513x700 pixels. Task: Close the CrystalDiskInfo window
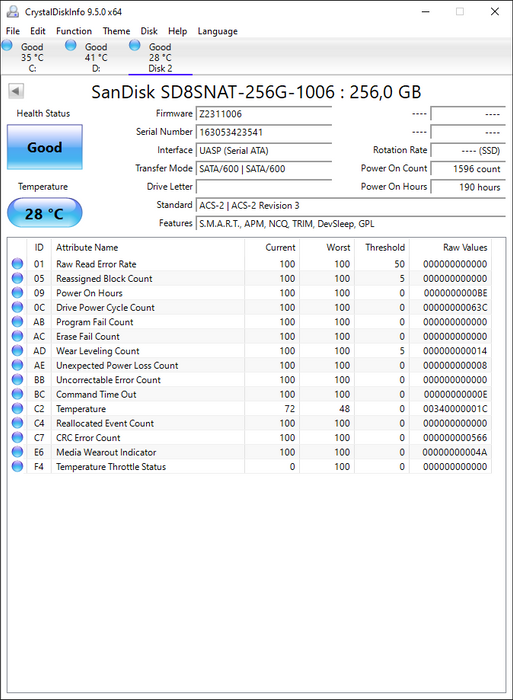coord(495,12)
